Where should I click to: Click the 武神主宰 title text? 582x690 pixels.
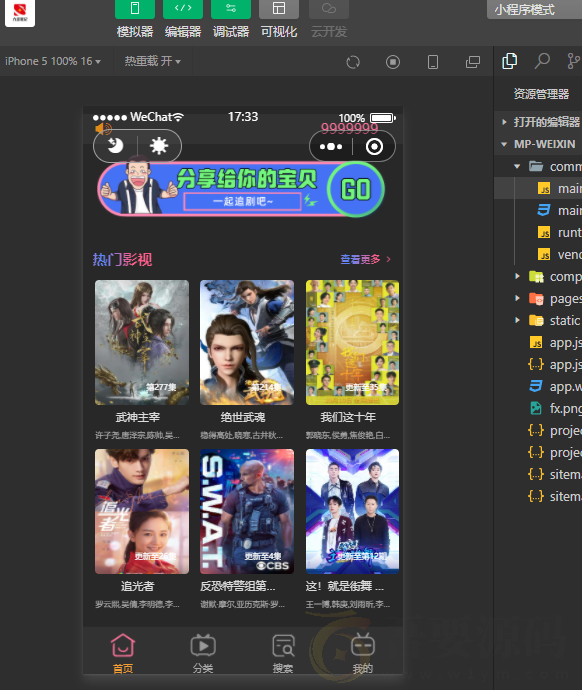point(138,417)
